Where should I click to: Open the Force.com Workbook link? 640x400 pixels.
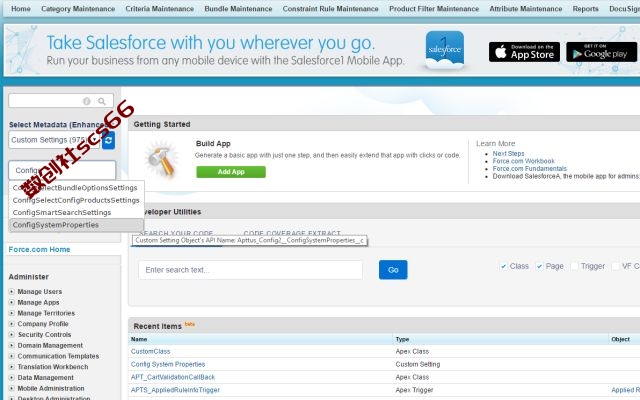tap(523, 161)
